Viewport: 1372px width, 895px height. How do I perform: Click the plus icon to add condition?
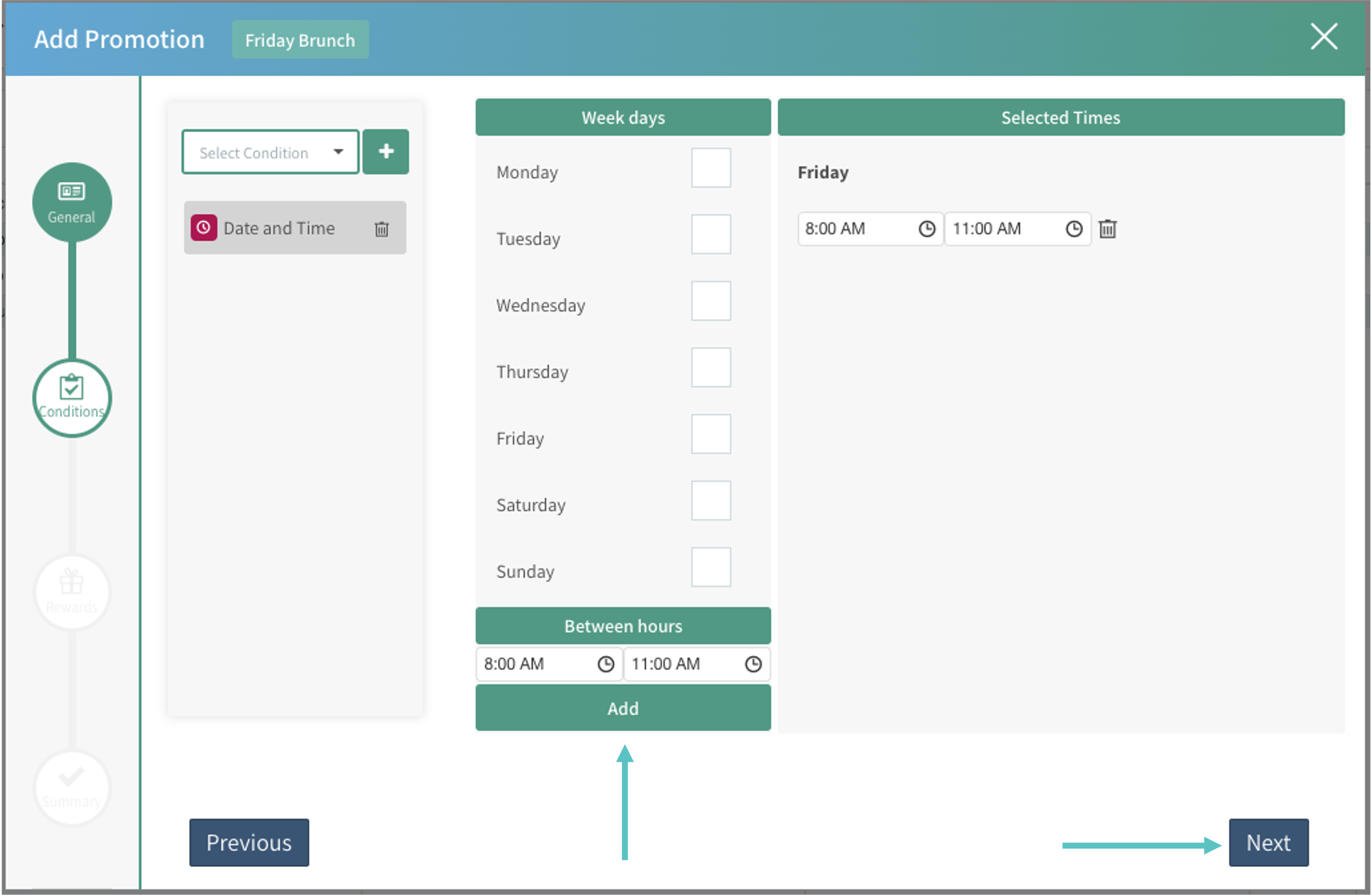[x=386, y=151]
